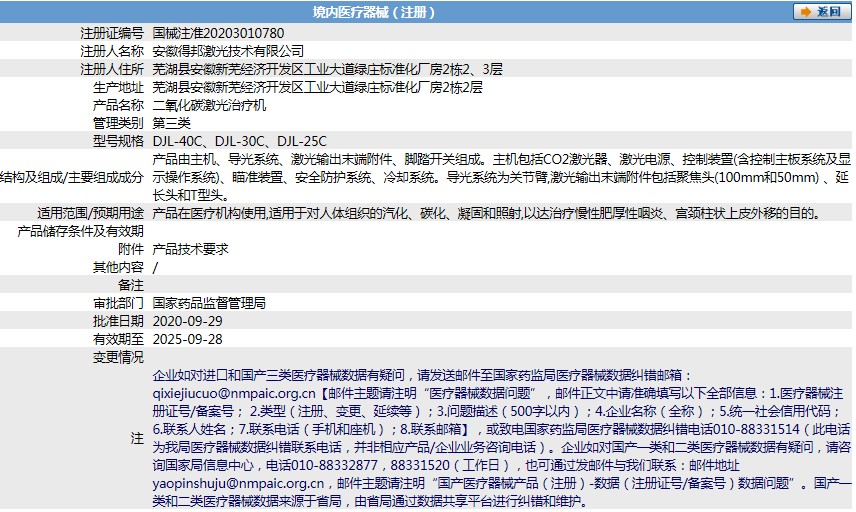This screenshot has height=512, width=856.
Task: Click the label 产品名称
Action: (x=118, y=105)
